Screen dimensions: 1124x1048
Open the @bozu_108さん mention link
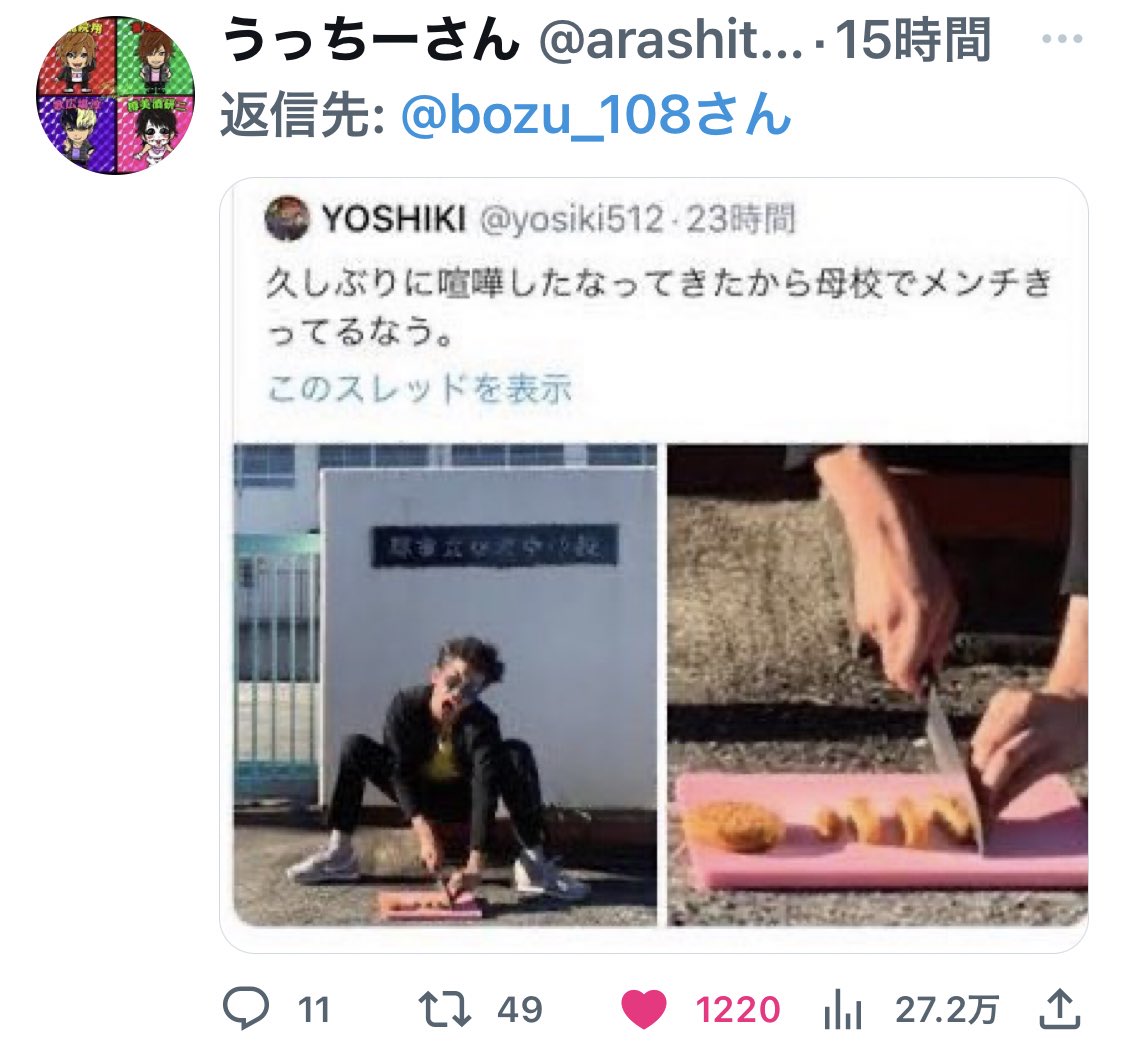[x=596, y=115]
